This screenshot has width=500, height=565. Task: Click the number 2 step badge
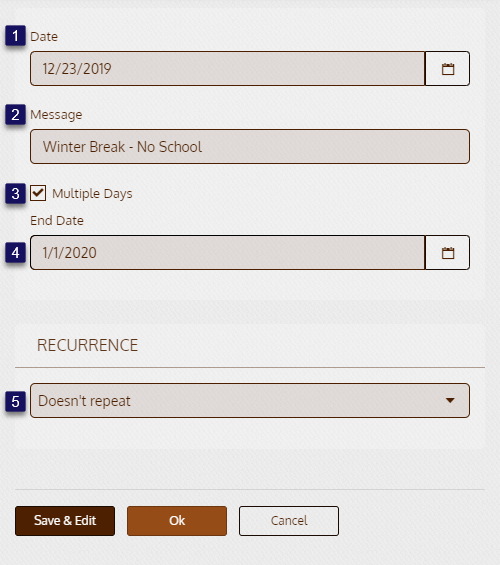click(15, 115)
